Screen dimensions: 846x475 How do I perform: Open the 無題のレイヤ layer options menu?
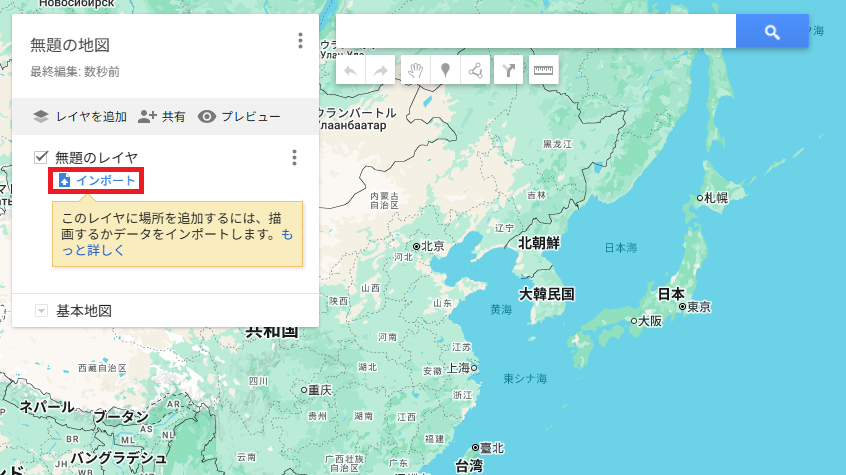(294, 158)
